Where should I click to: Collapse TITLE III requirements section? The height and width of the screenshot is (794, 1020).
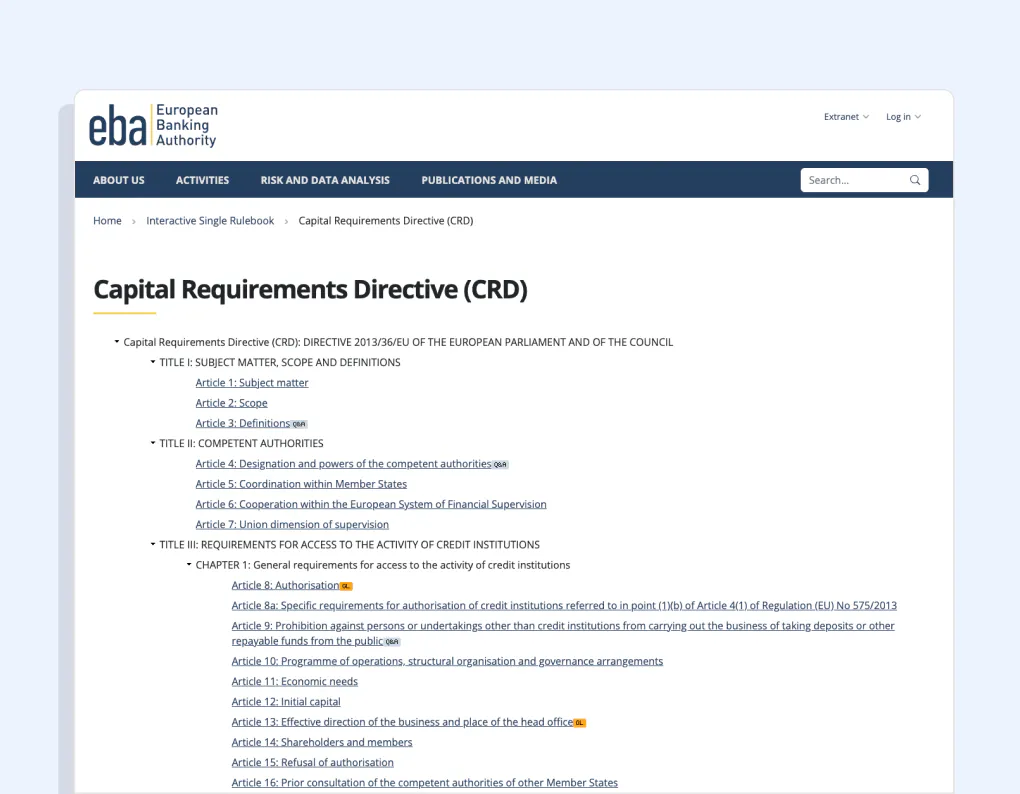pos(153,544)
